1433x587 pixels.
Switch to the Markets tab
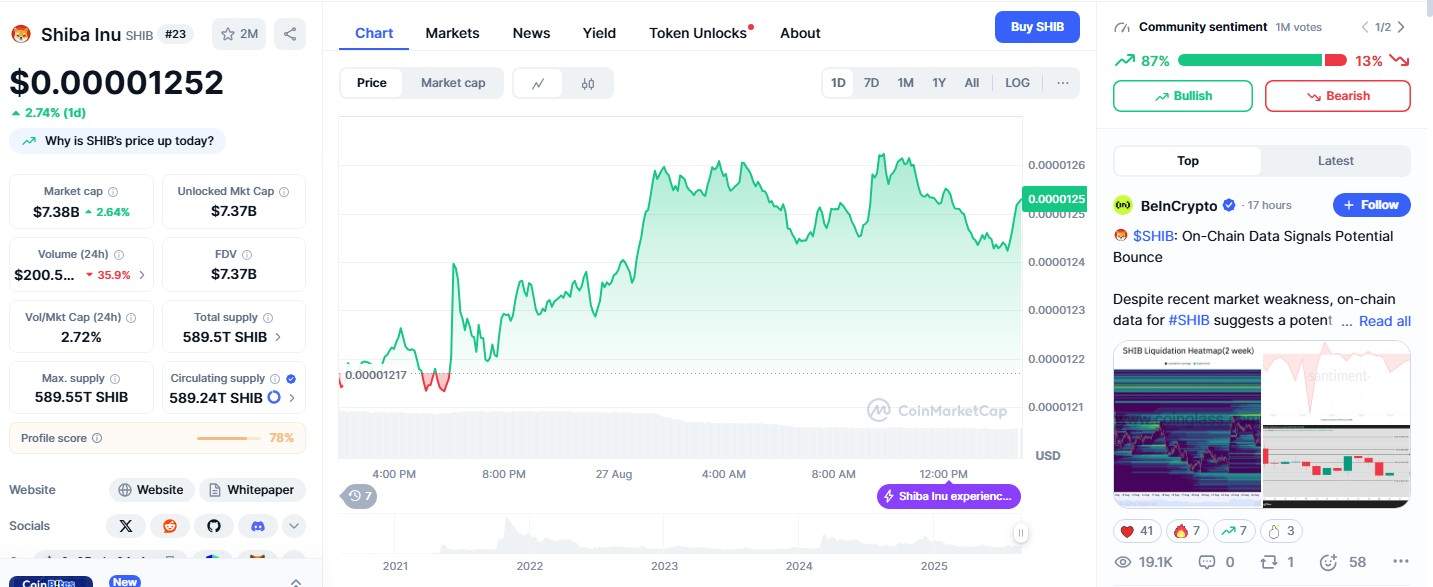pyautogui.click(x=452, y=33)
